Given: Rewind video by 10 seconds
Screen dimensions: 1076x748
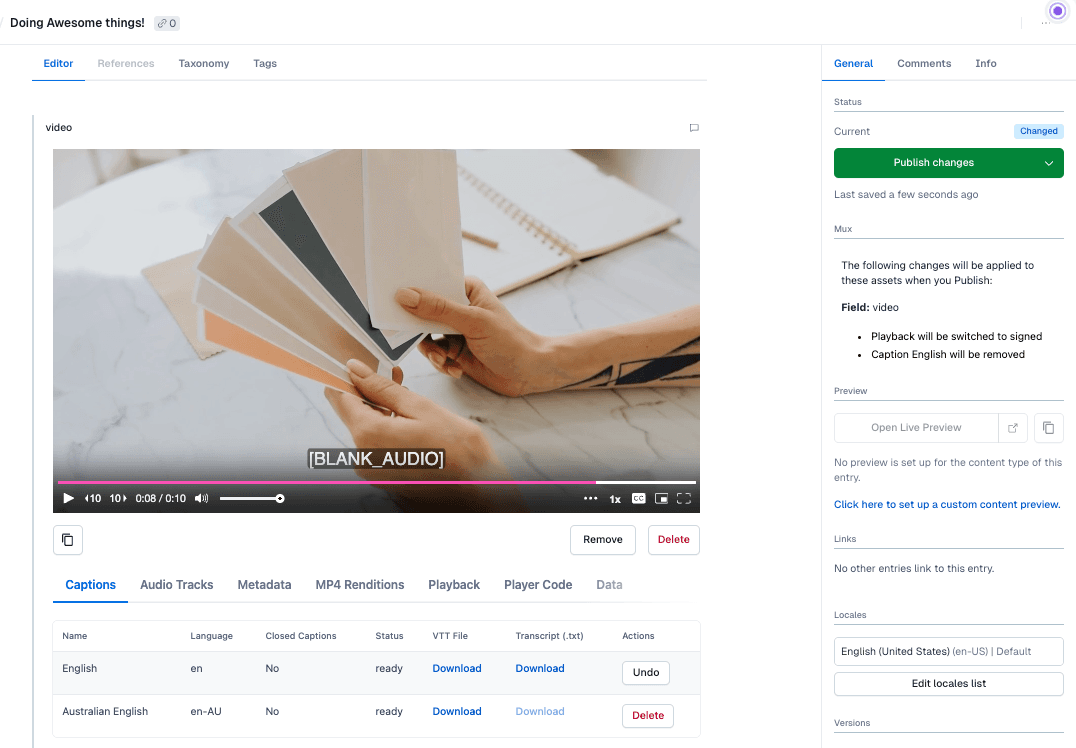Looking at the screenshot, I should click(x=93, y=498).
